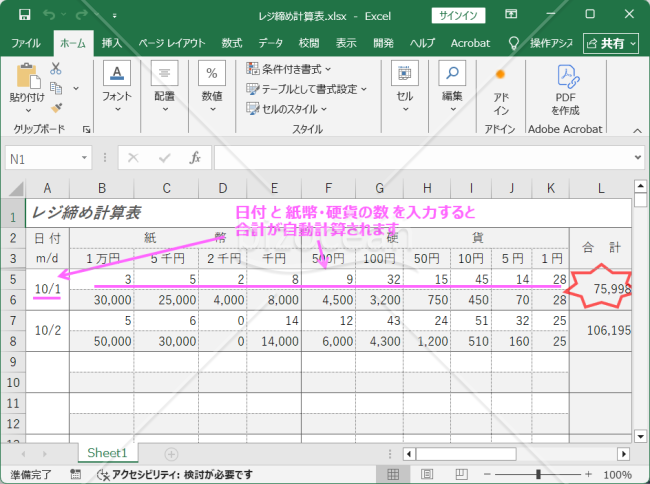Click into the formula bar input
Screen dimensions: 650x484
click(423, 158)
